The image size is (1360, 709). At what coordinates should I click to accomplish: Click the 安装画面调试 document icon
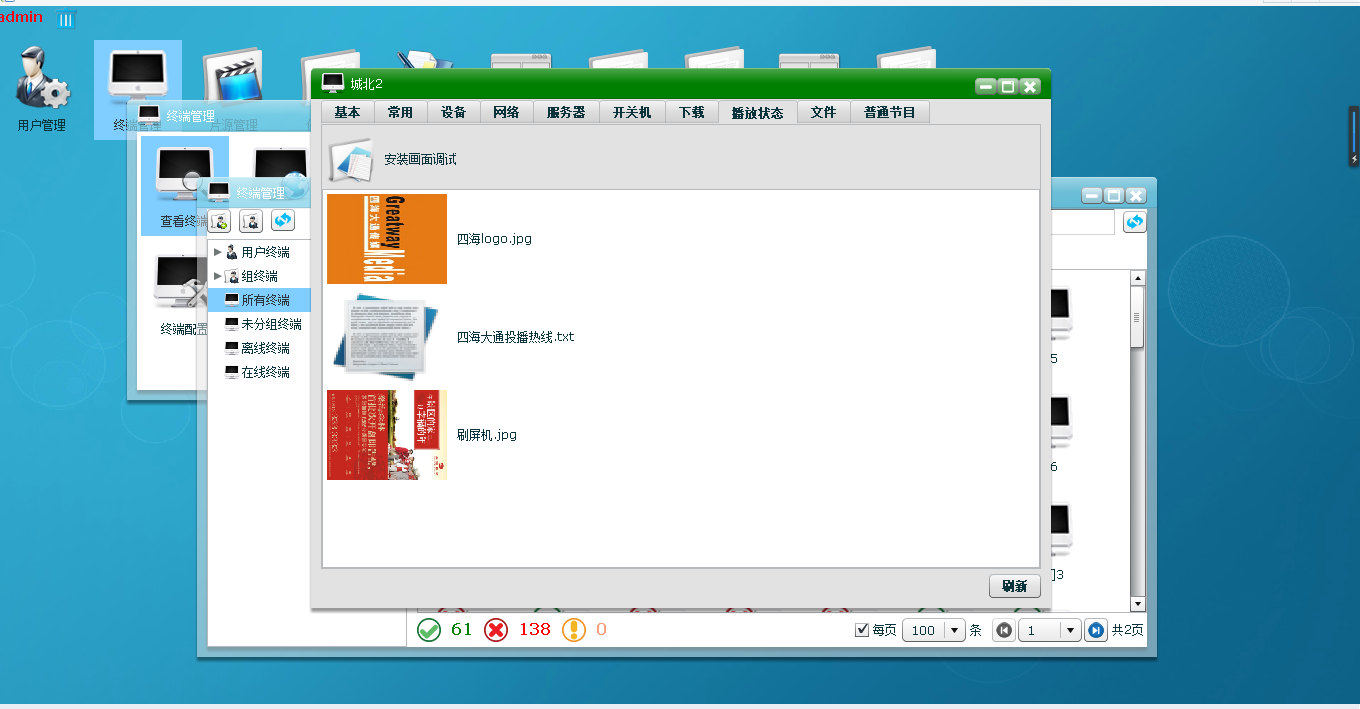point(351,159)
